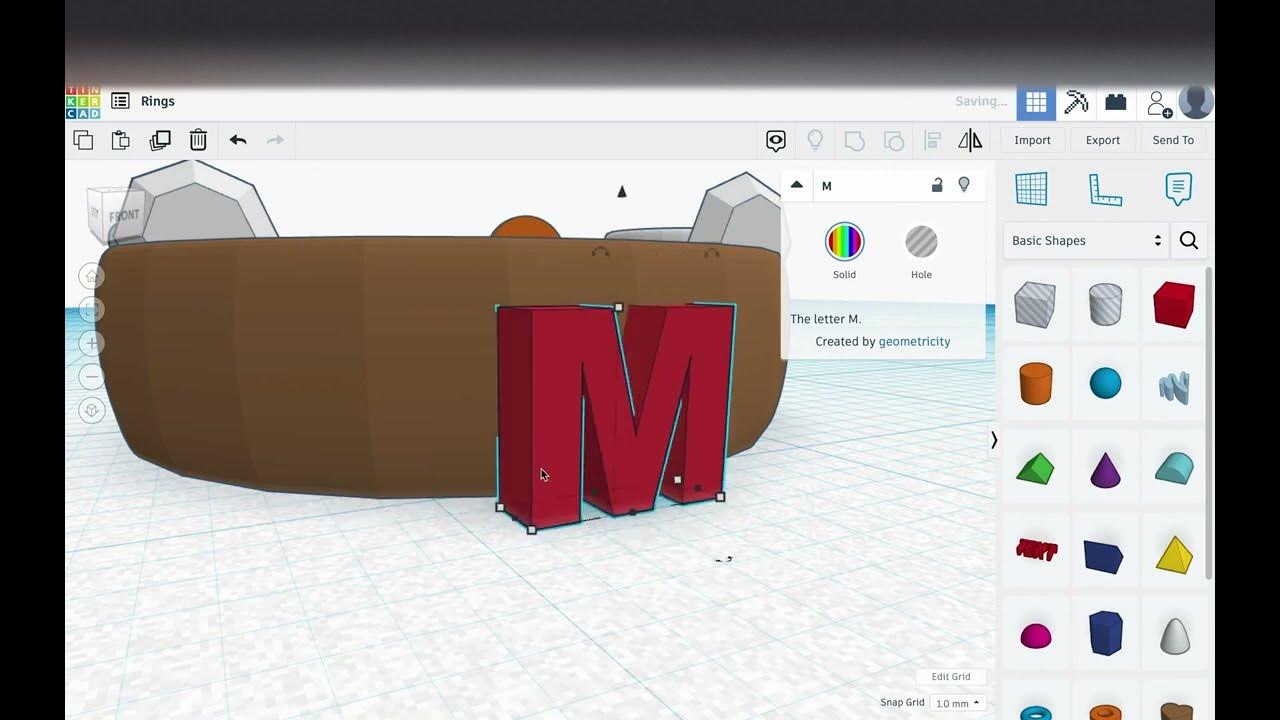Open the Tinkercad logo home
The height and width of the screenshot is (720, 1280).
click(x=82, y=102)
